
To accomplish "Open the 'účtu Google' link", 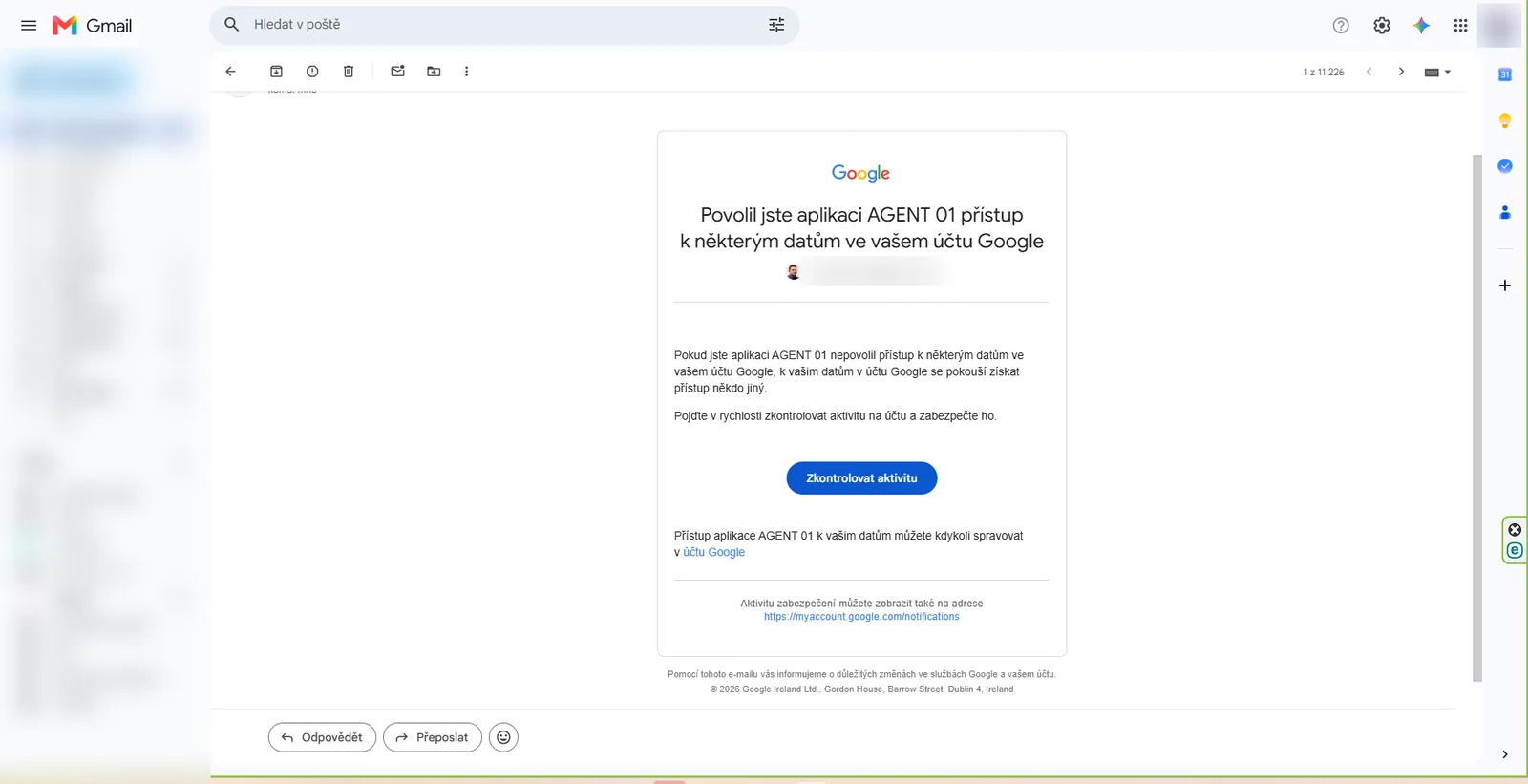I will 713,552.
